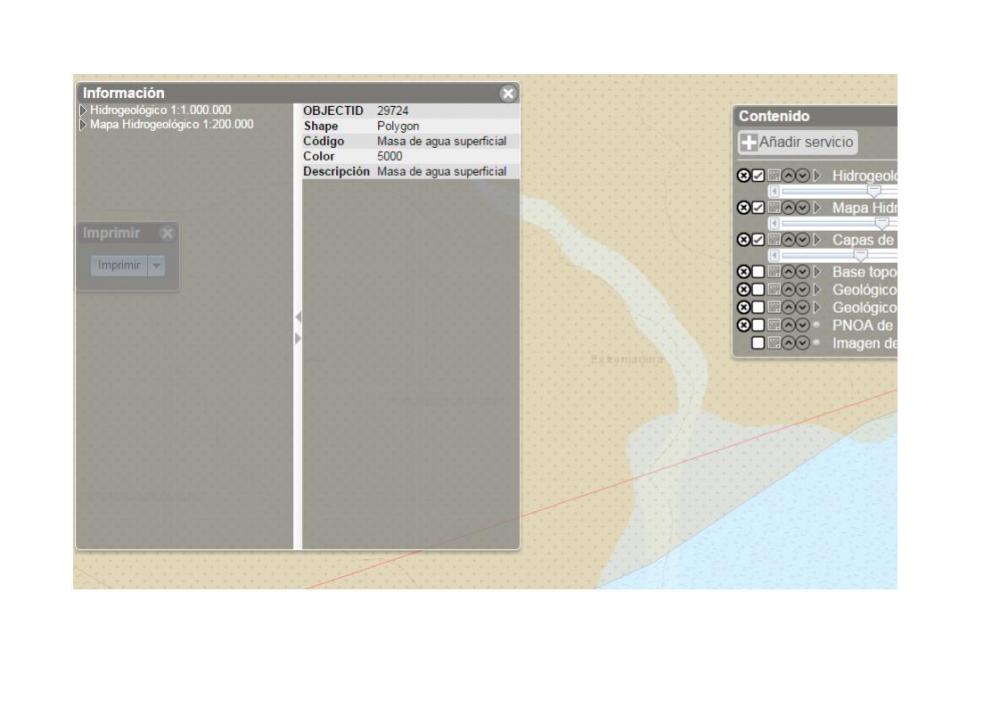The width and height of the screenshot is (1000, 707).
Task: Click the OBJECTID value 29724
Action: click(392, 111)
